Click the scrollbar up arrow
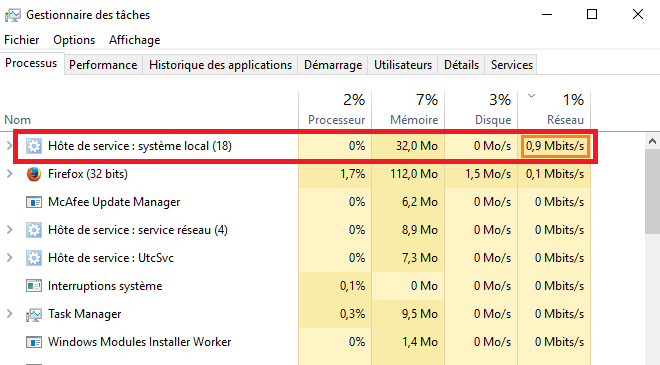Viewport: 660px width, 365px height. pyautogui.click(x=652, y=141)
